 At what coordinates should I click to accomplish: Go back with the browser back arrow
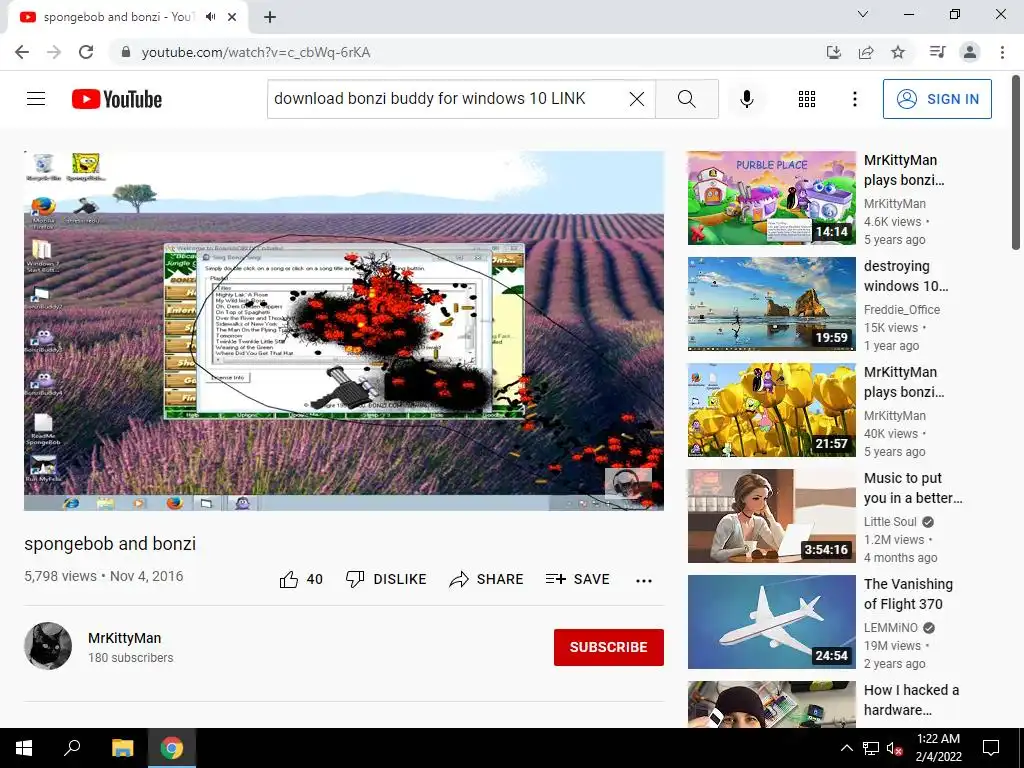point(22,52)
